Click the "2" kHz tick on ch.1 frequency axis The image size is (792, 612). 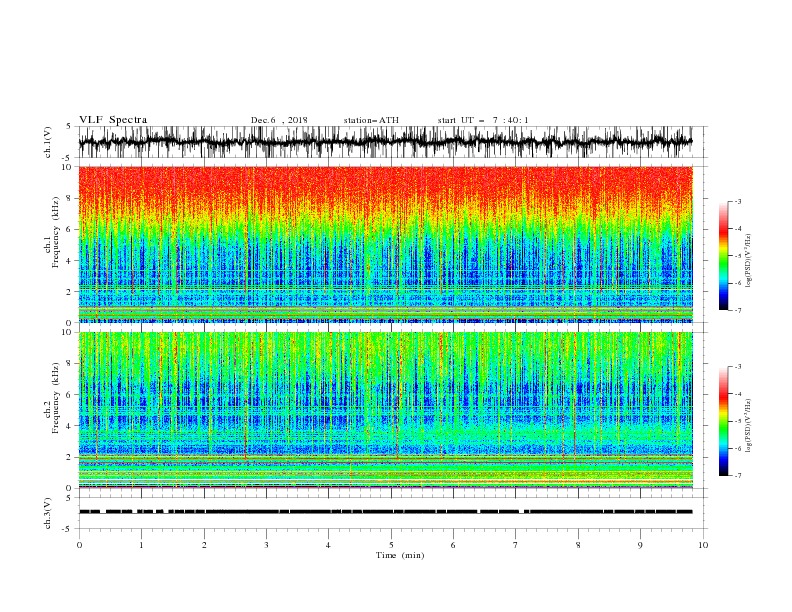tap(69, 292)
